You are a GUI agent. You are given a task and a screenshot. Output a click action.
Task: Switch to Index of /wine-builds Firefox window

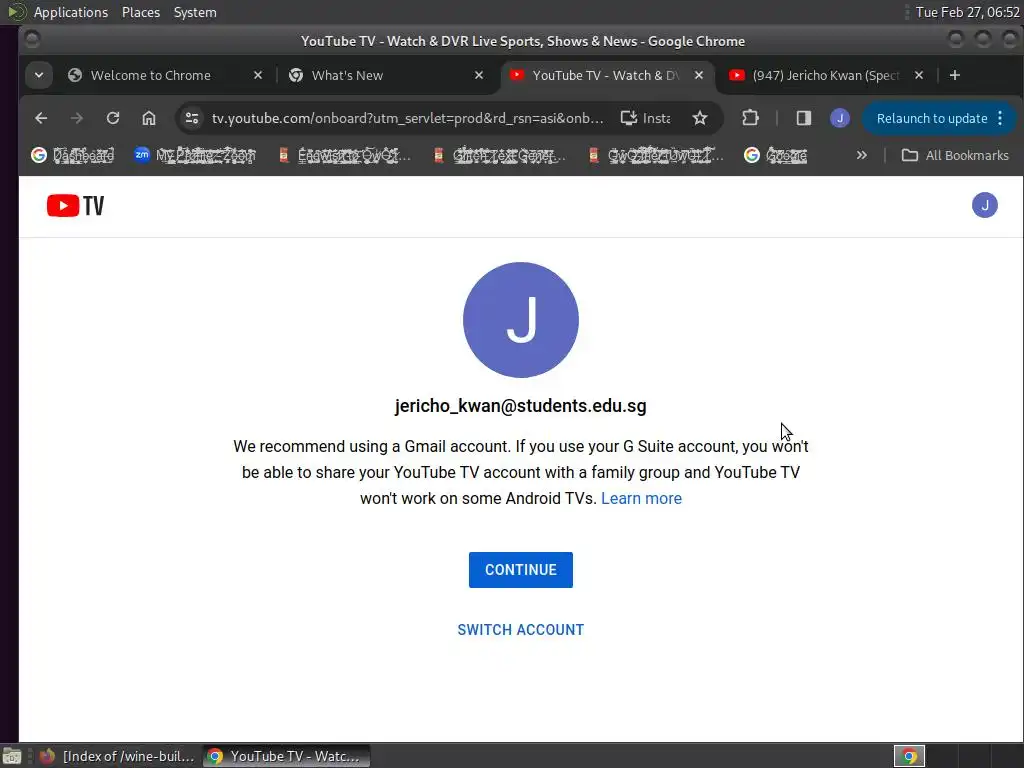118,756
